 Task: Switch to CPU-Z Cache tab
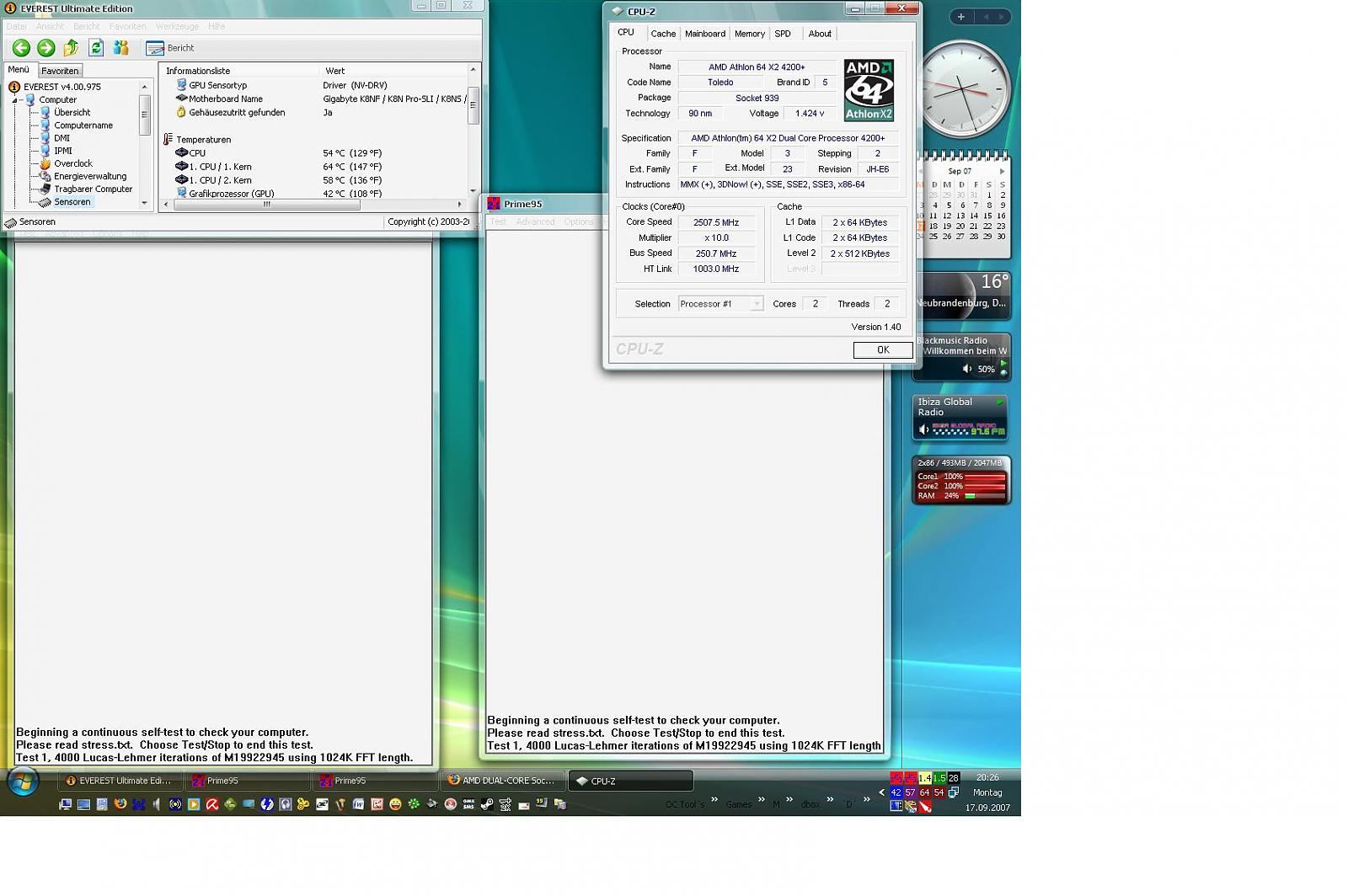point(663,34)
